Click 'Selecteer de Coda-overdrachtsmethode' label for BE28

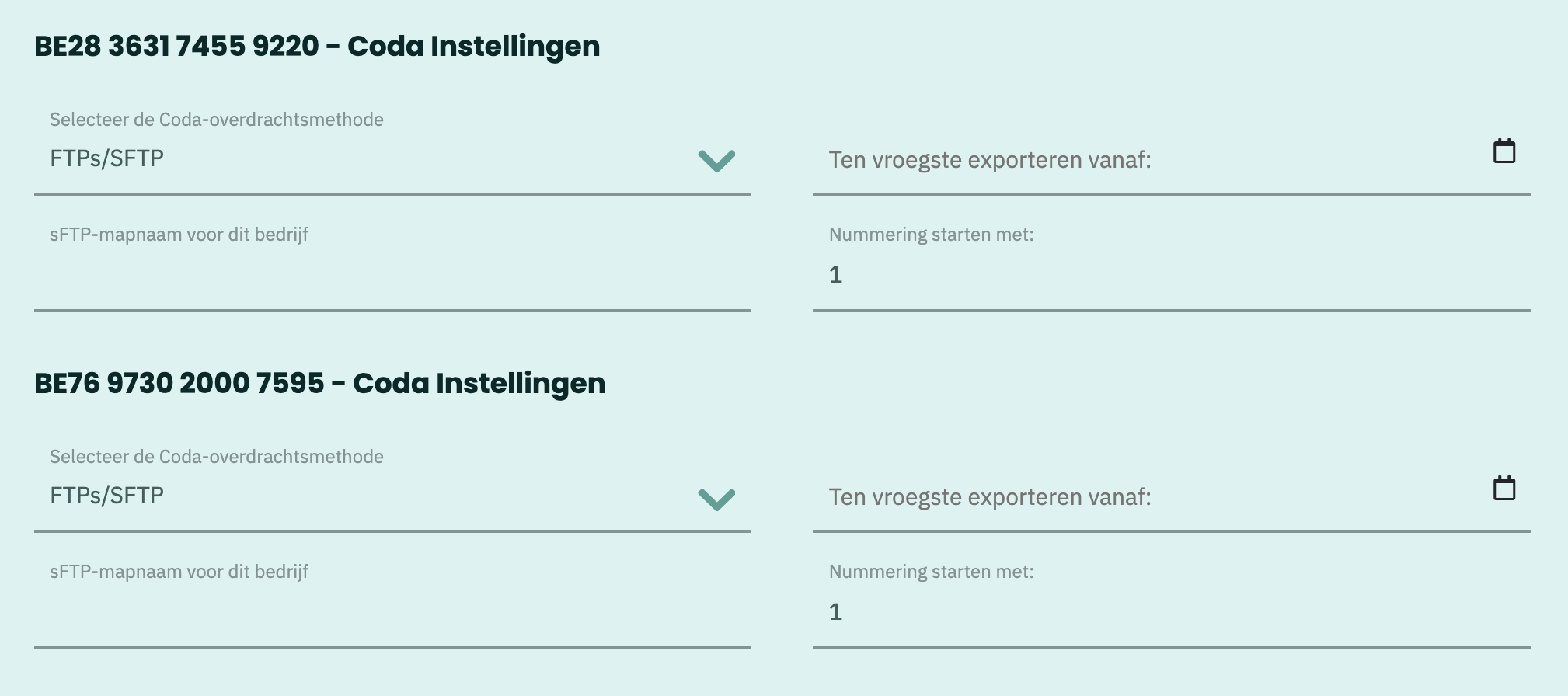click(x=217, y=120)
